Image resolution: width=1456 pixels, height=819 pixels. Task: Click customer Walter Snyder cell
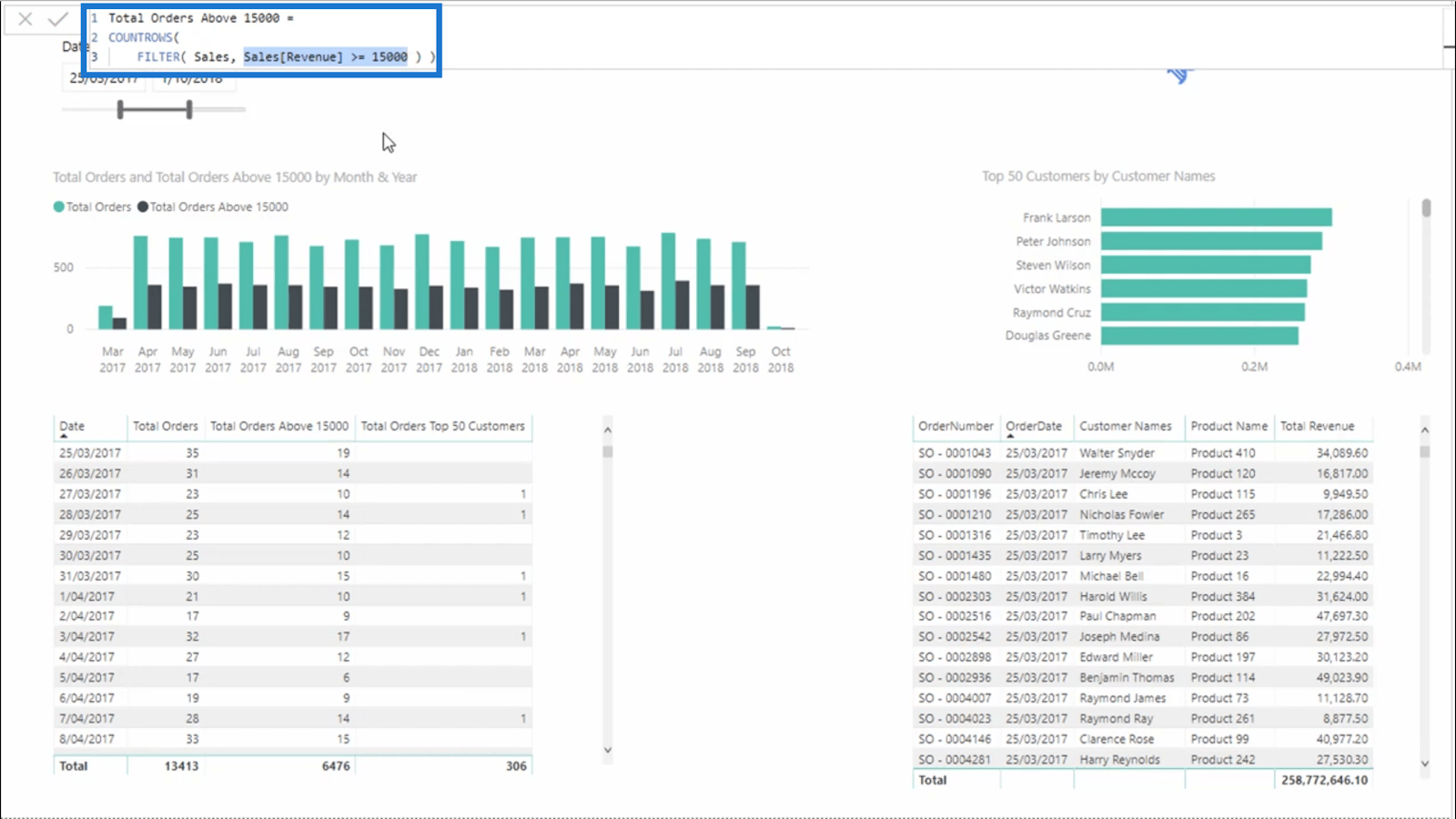(x=1117, y=453)
